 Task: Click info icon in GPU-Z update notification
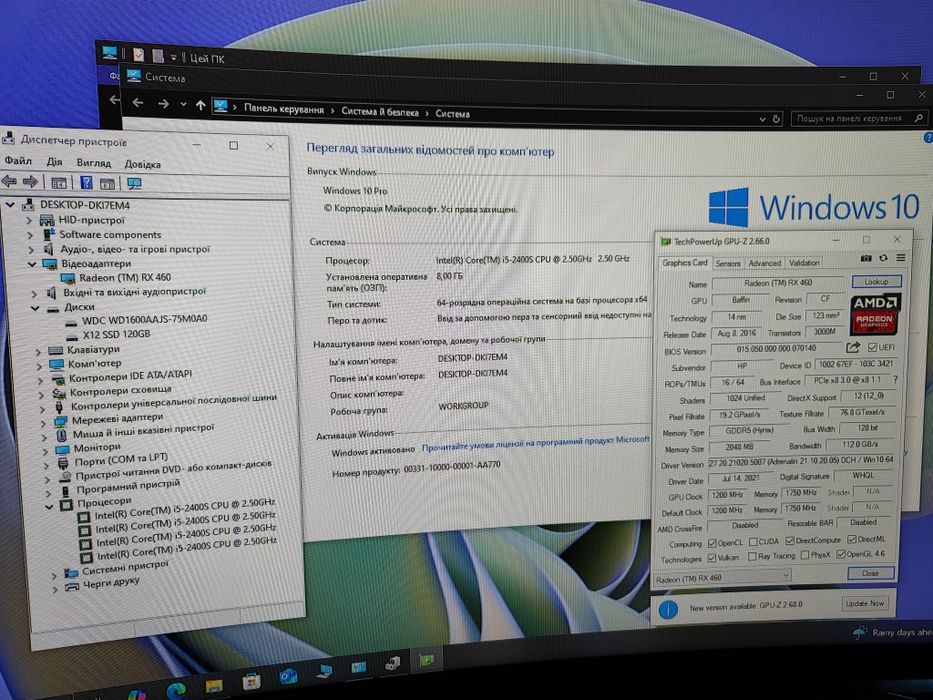tap(668, 609)
